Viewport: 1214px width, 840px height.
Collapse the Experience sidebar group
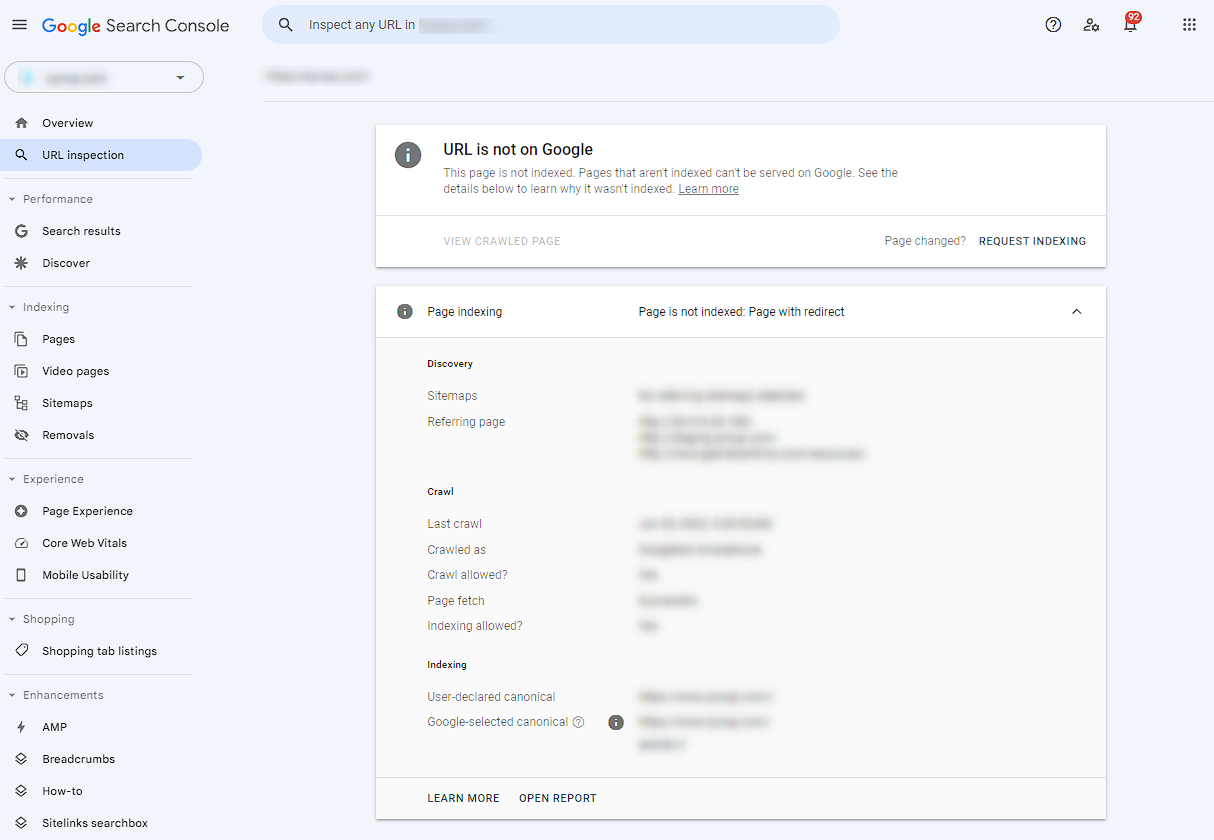click(x=12, y=479)
